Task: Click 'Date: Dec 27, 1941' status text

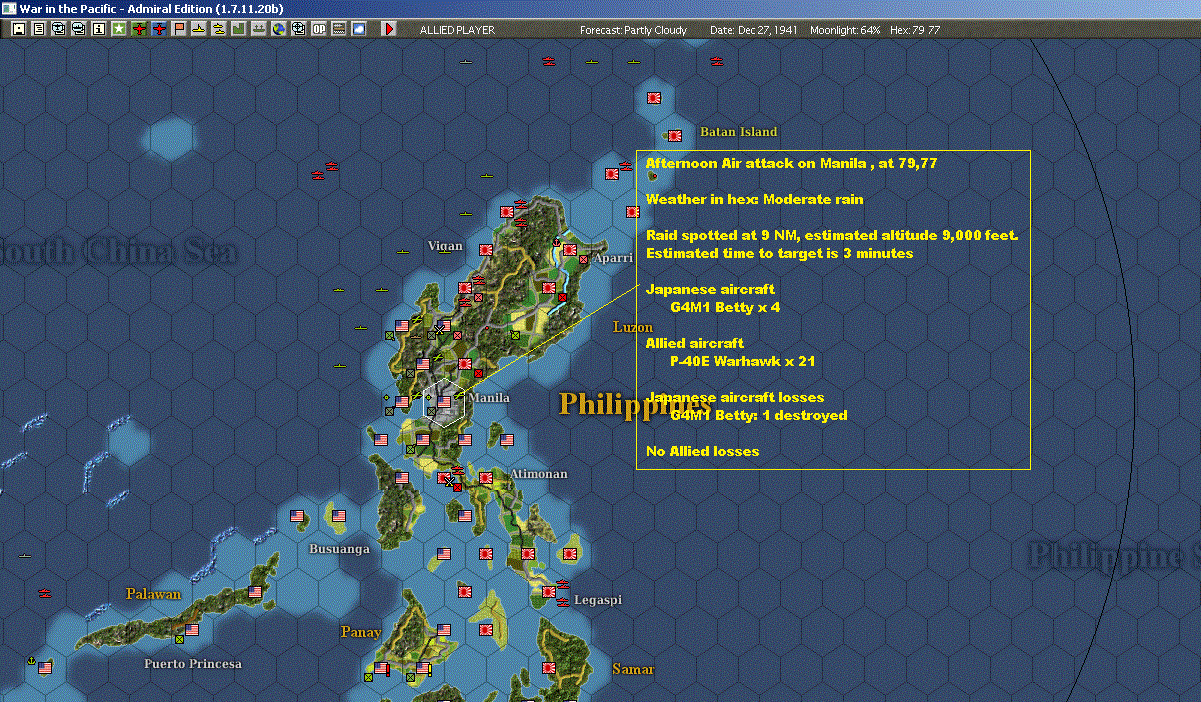Action: 753,30
